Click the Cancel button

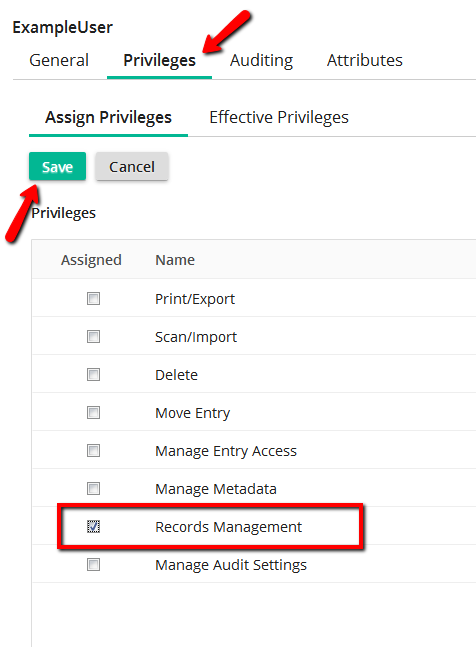click(x=132, y=166)
